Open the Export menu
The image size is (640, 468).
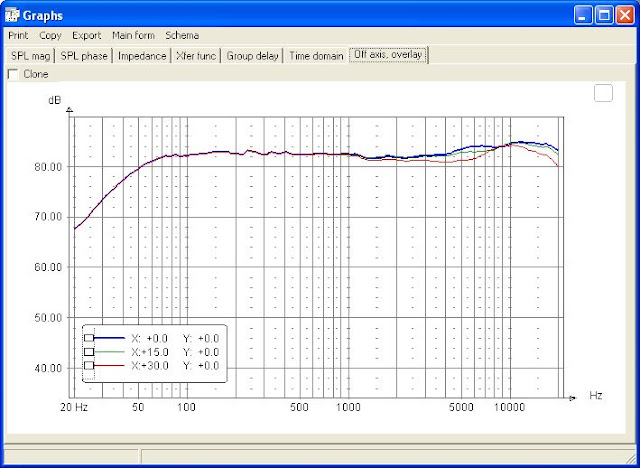86,35
